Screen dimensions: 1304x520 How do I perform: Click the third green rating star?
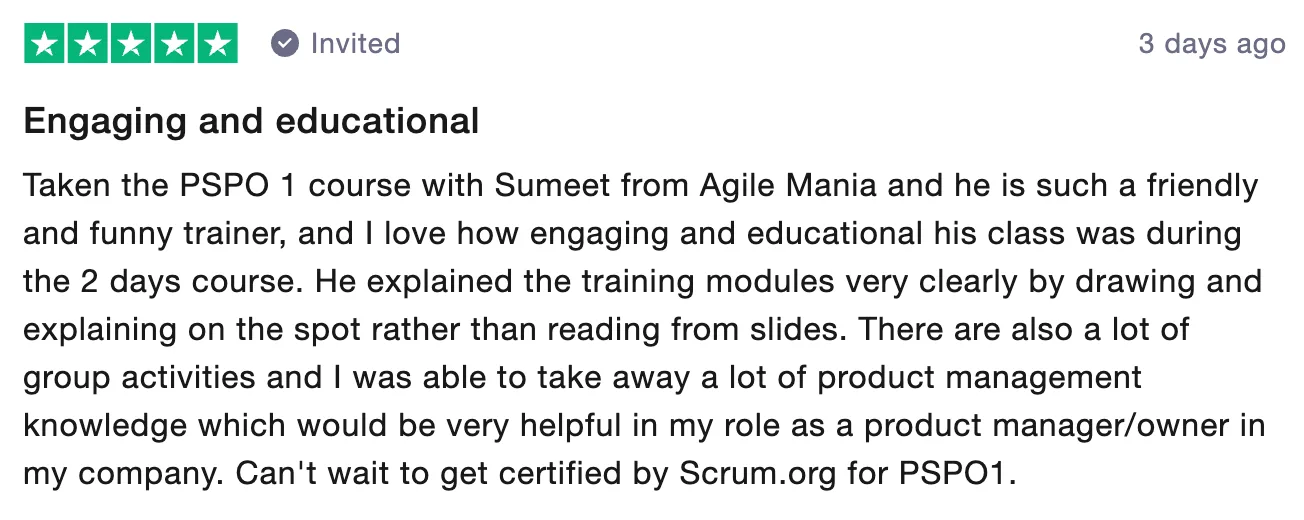[x=130, y=43]
